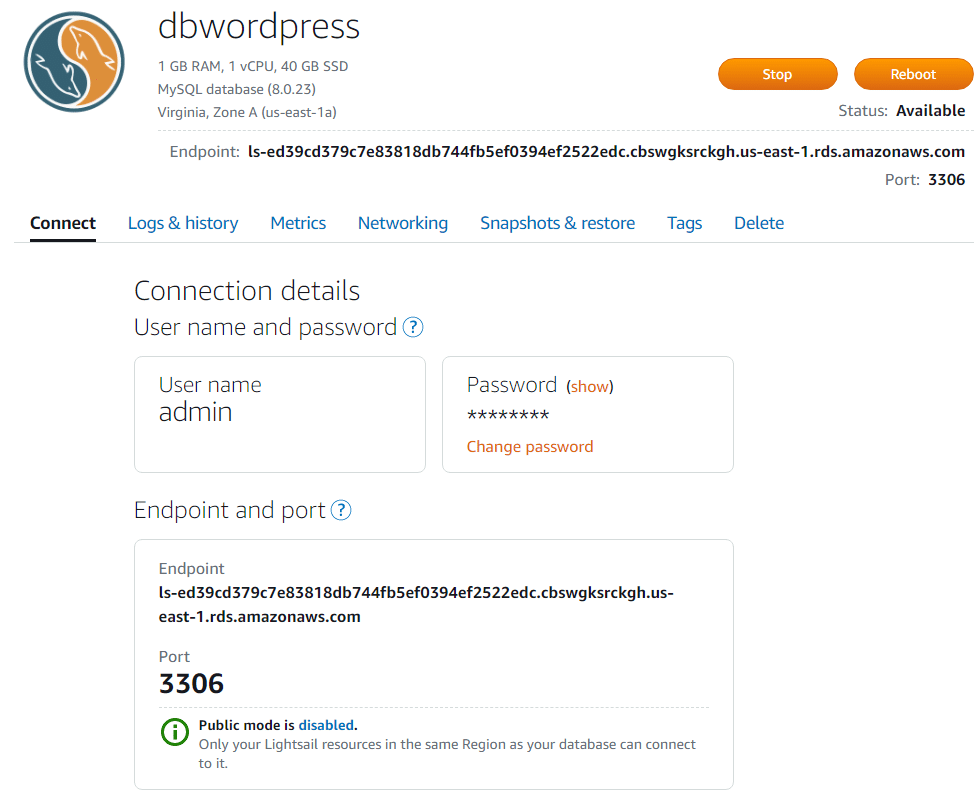The width and height of the screenshot is (980, 794).
Task: Click the Available status text
Action: (x=931, y=111)
